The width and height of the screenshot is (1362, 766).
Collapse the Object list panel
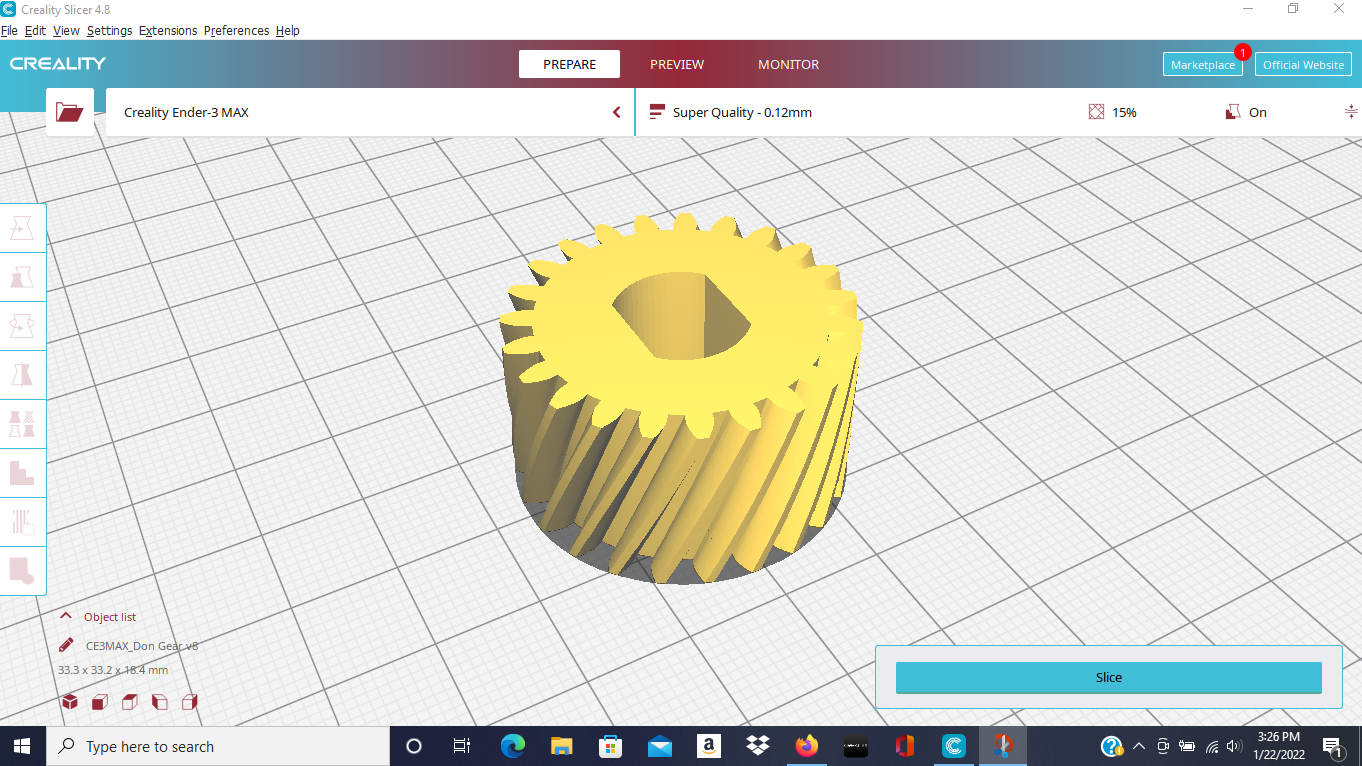coord(65,616)
